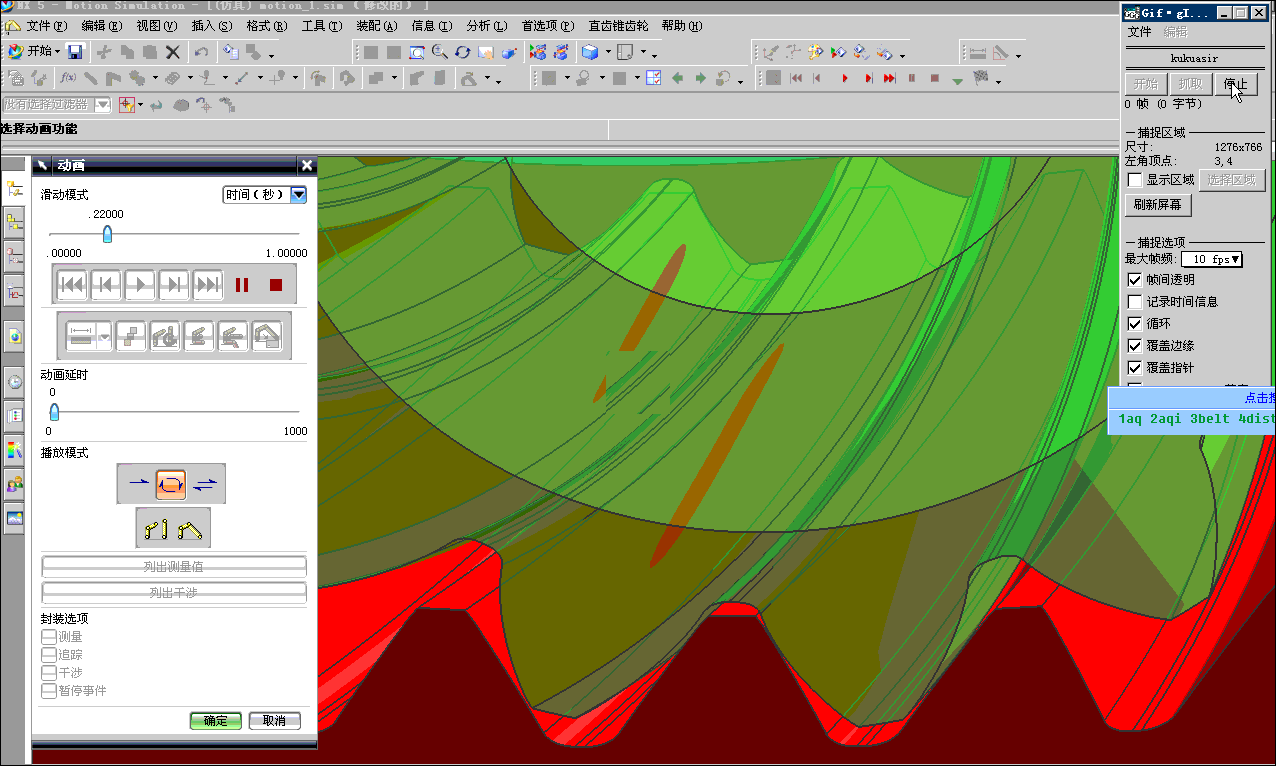Step back one frame in the animation dialog

(x=106, y=285)
